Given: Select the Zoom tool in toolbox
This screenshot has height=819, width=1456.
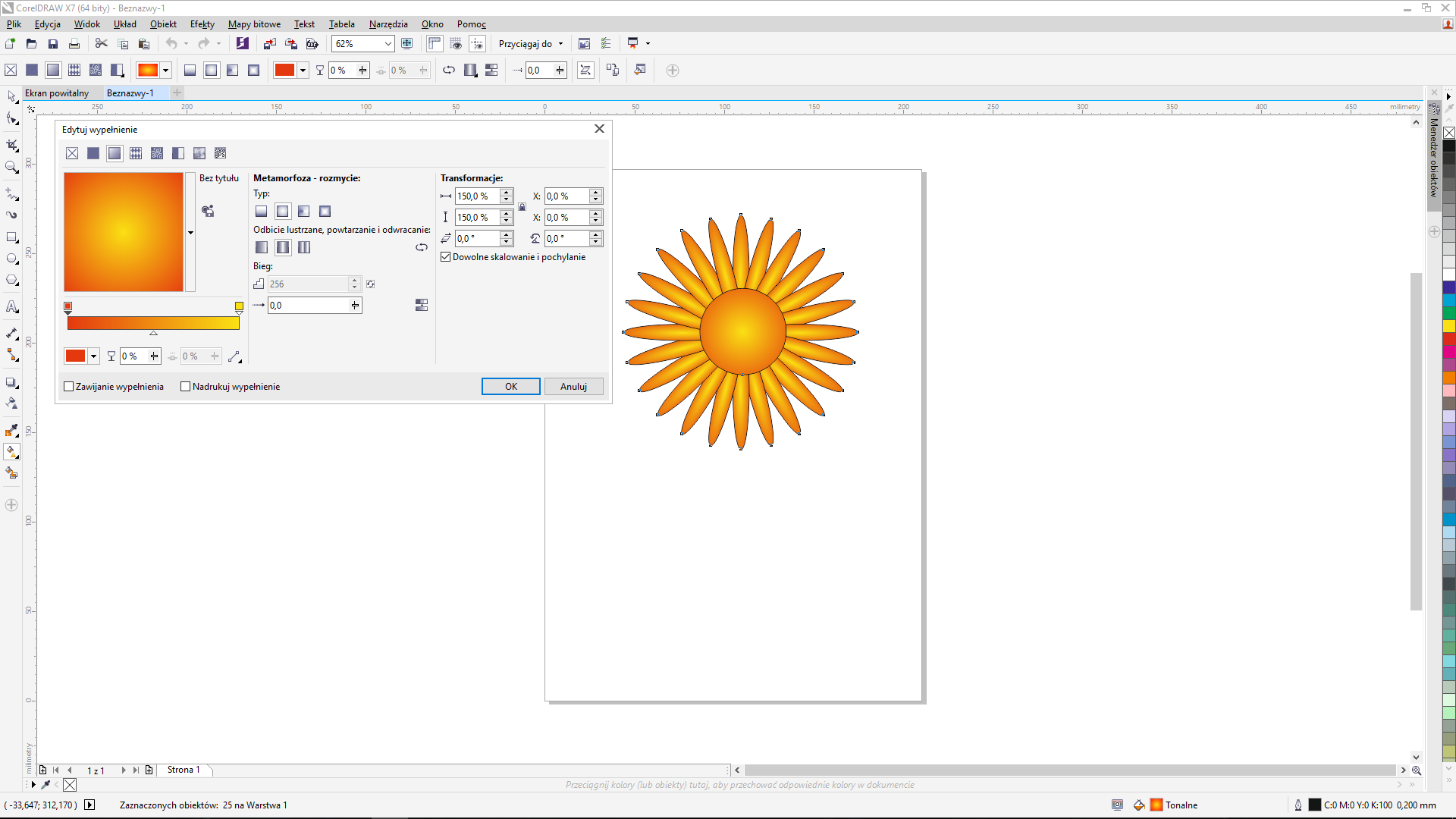Looking at the screenshot, I should (x=12, y=167).
